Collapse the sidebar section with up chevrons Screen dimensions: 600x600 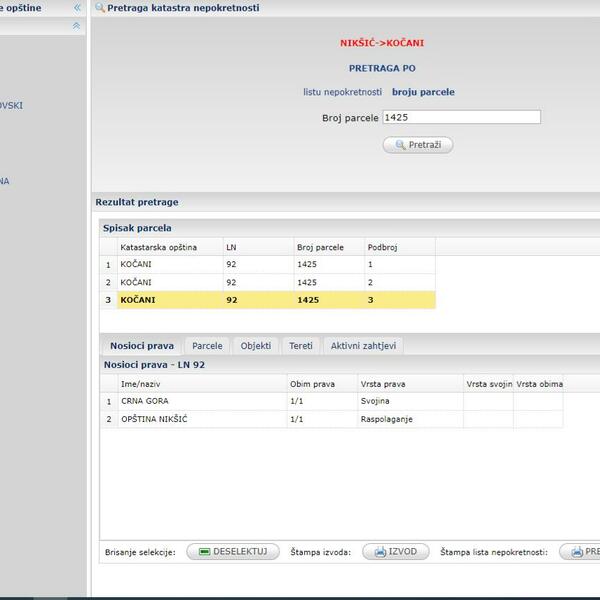click(x=77, y=26)
